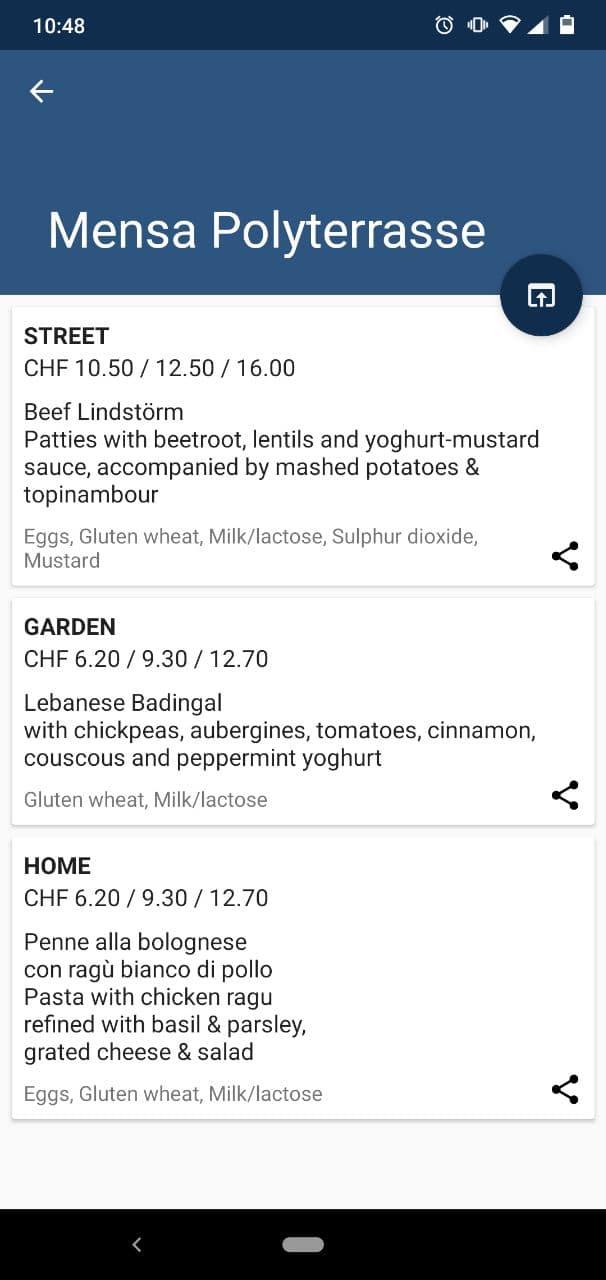Tap STREET price CHF 10.50 / 12.50 / 16.00
The image size is (606, 1280).
point(159,368)
